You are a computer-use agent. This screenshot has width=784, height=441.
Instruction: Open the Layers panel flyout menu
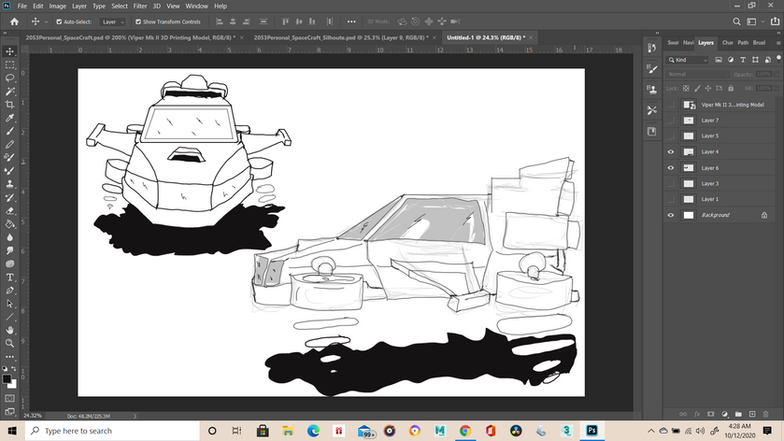(777, 43)
